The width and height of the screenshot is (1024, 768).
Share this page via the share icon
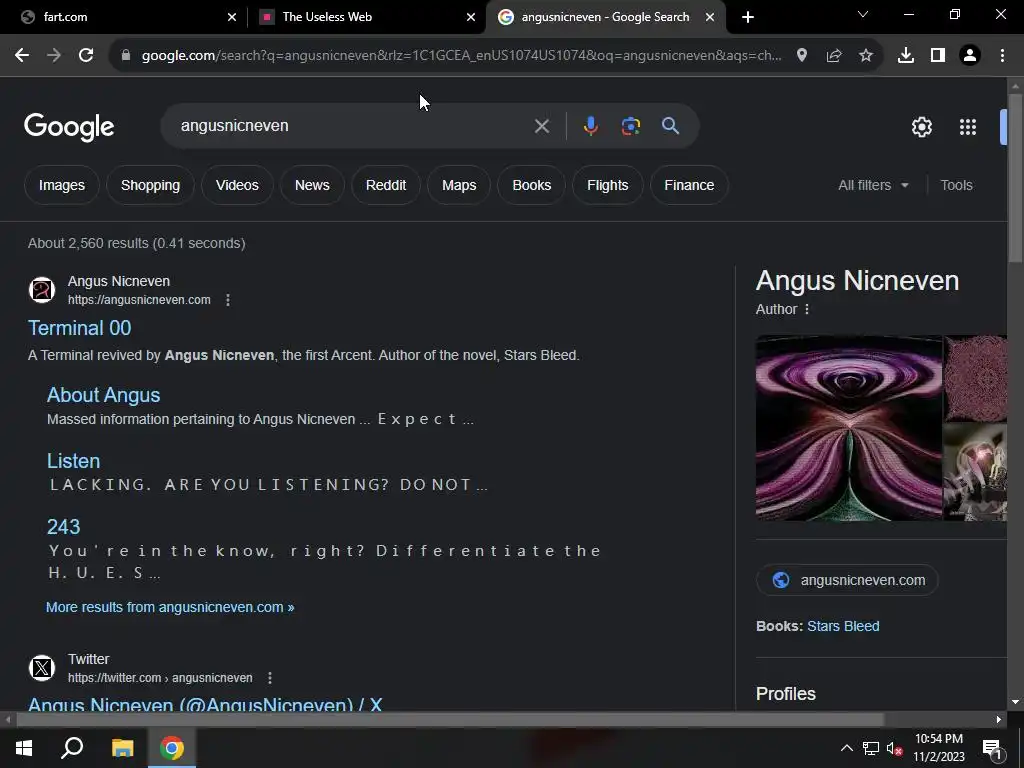[834, 56]
